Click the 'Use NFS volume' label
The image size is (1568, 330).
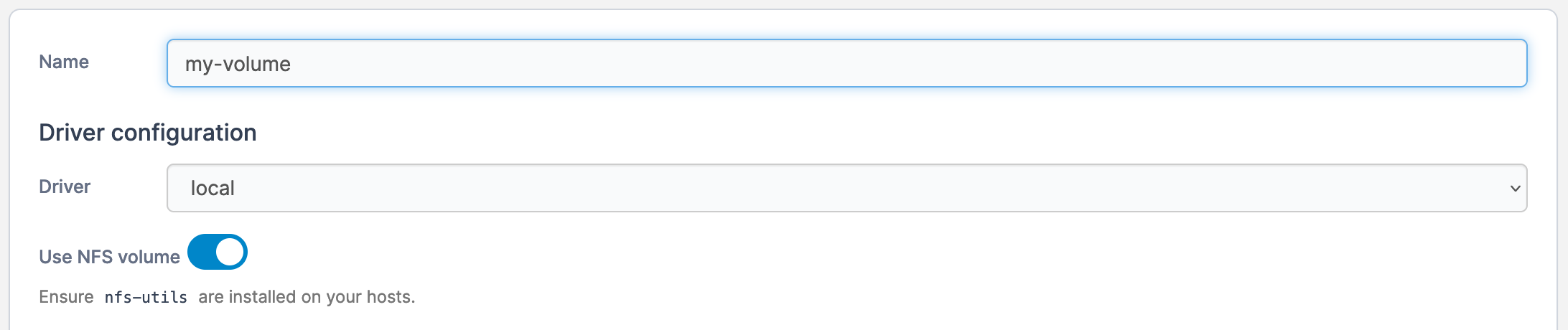pos(109,257)
